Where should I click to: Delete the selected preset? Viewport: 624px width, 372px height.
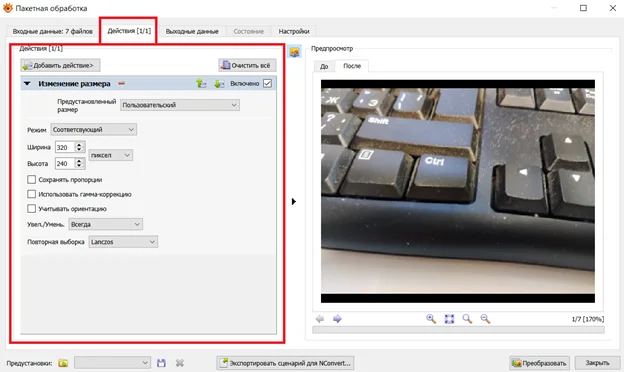[180, 363]
